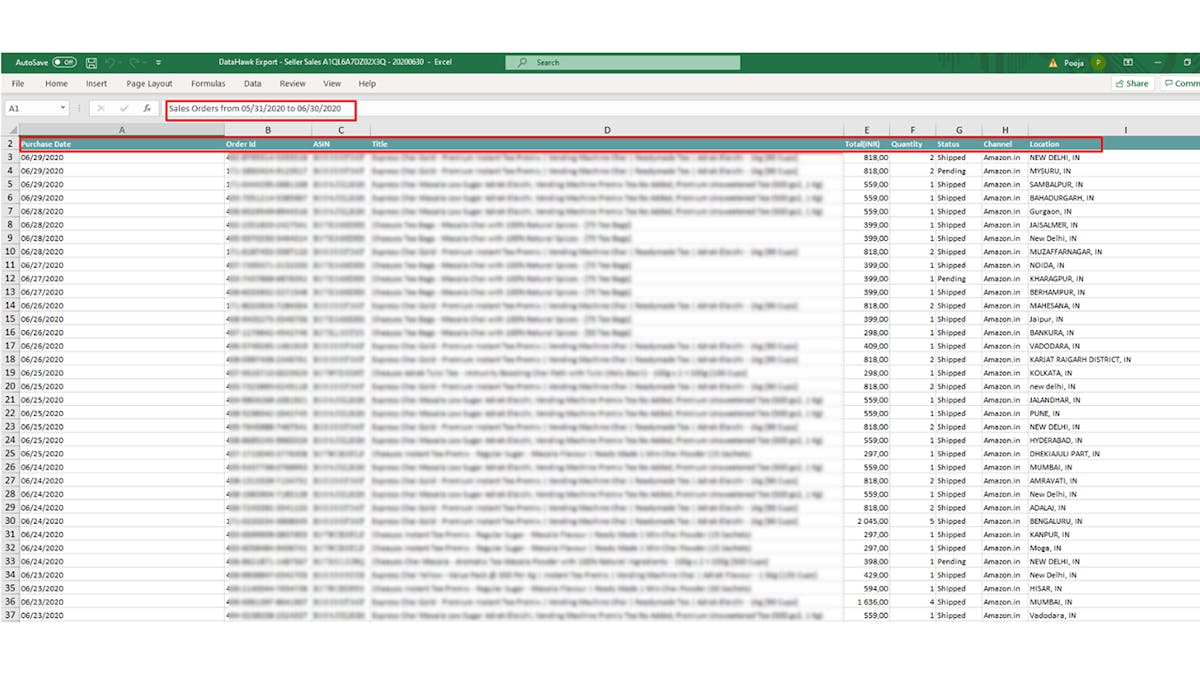Click the Search box in the title bar

[x=623, y=62]
